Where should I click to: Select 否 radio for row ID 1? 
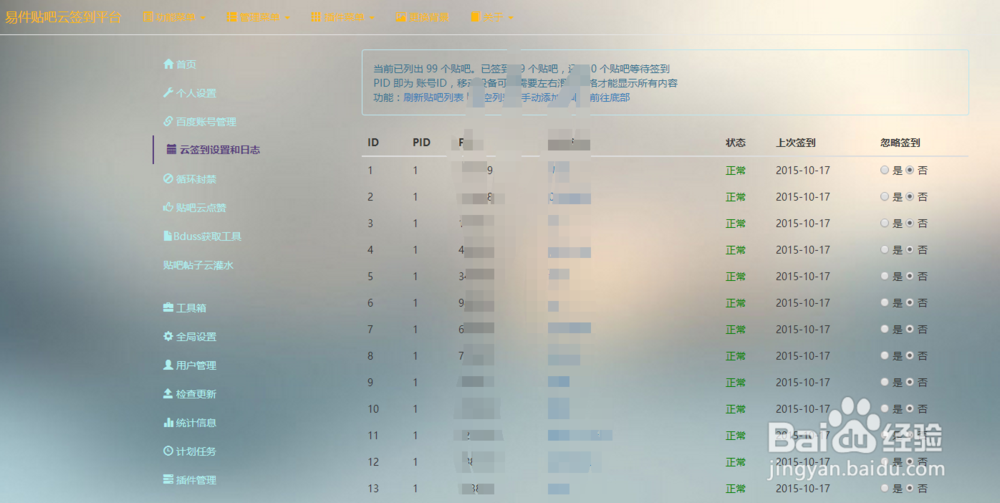point(909,170)
